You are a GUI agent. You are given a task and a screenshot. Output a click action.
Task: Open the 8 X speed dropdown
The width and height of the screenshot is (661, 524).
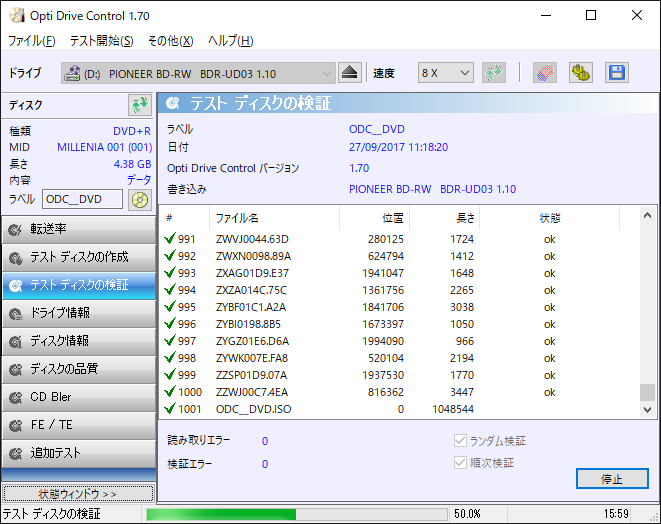click(x=446, y=73)
